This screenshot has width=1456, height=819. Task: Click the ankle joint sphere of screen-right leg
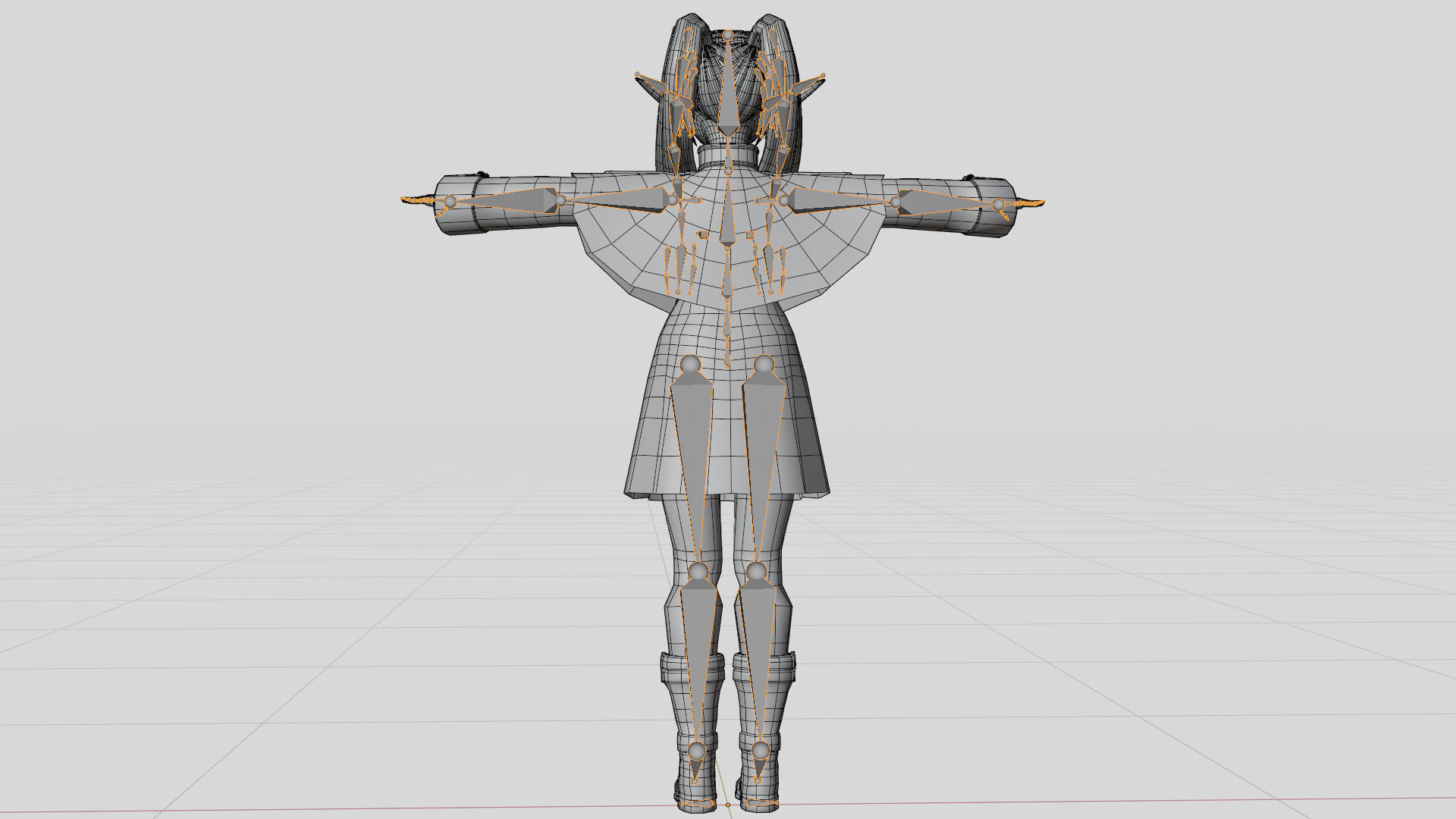click(760, 752)
